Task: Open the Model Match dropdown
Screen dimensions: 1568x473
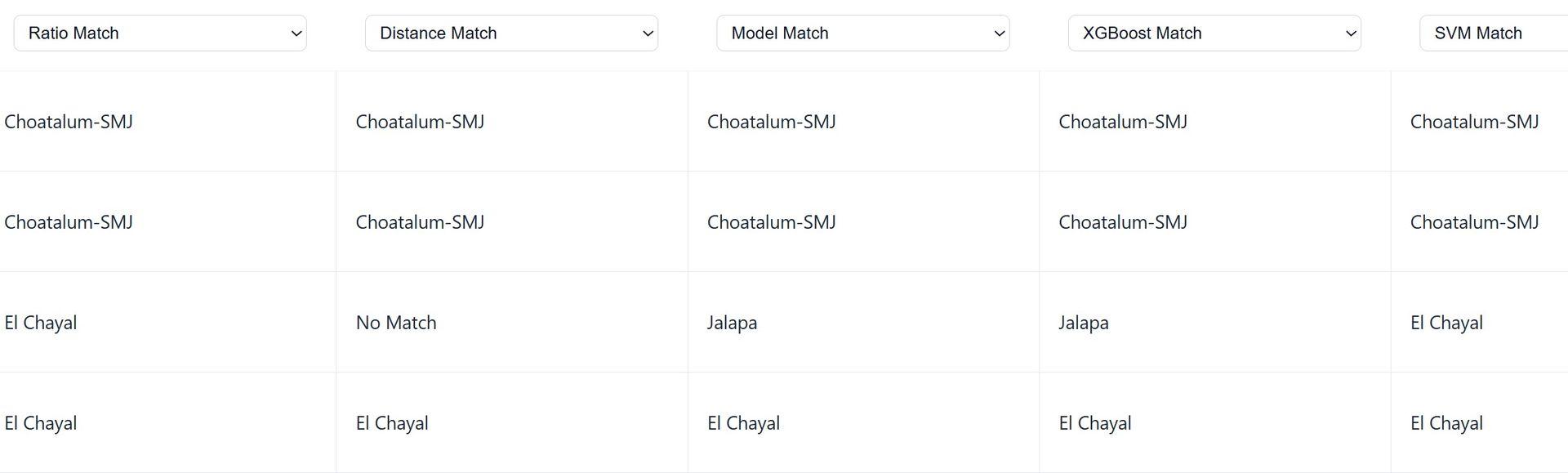Action: click(862, 33)
